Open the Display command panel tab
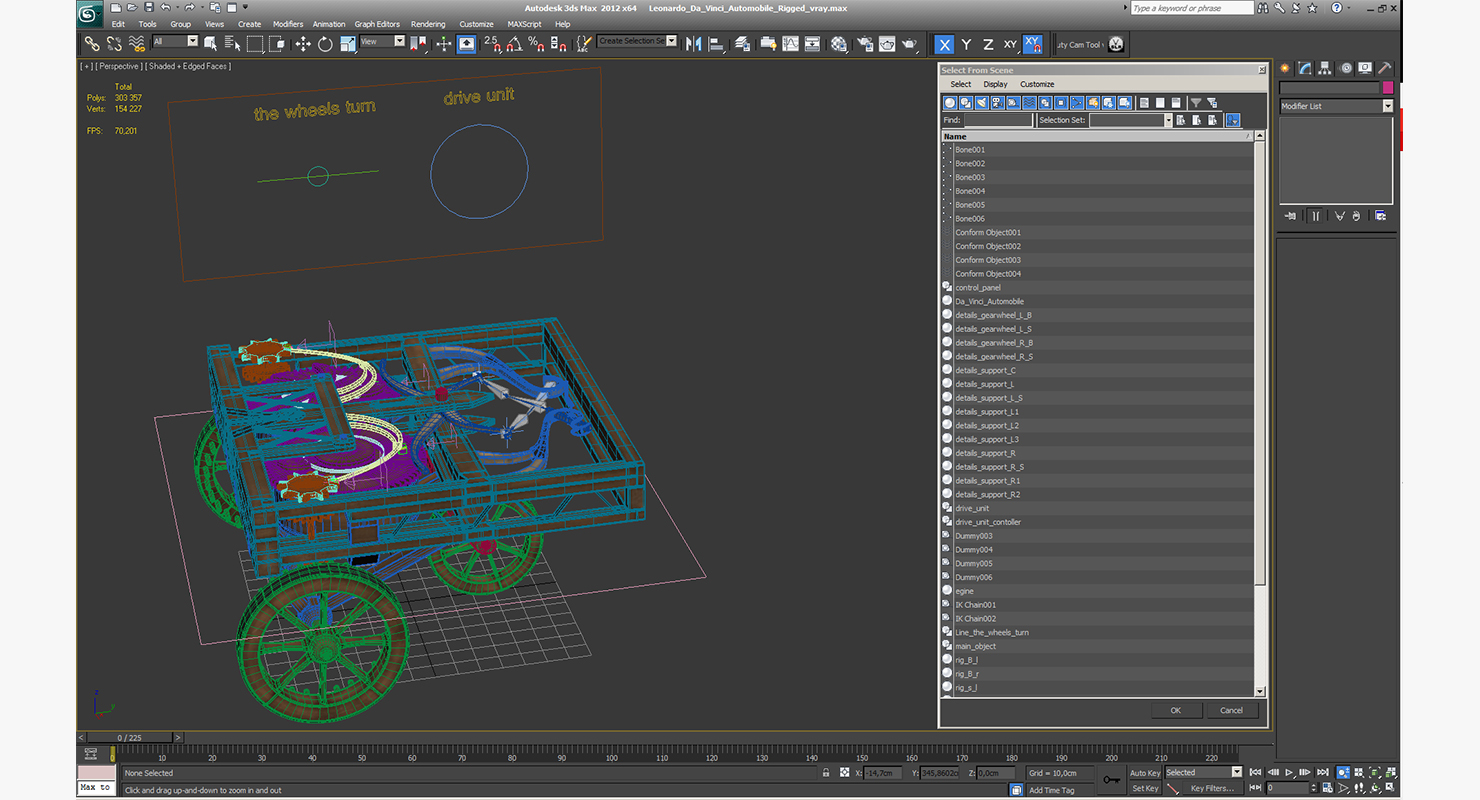Screen dimensions: 1480x800 click(x=1365, y=68)
